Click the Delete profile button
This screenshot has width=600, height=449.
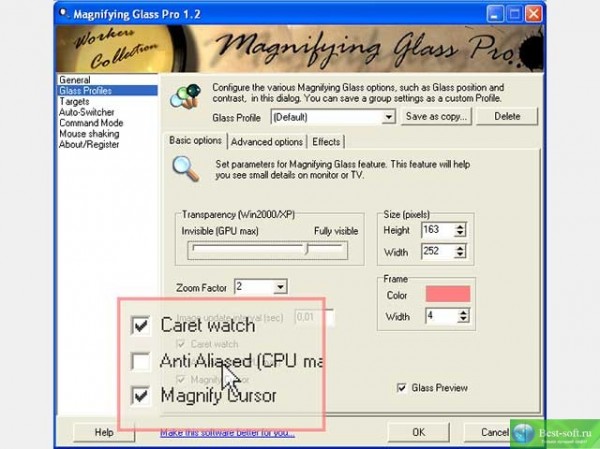pos(507,116)
